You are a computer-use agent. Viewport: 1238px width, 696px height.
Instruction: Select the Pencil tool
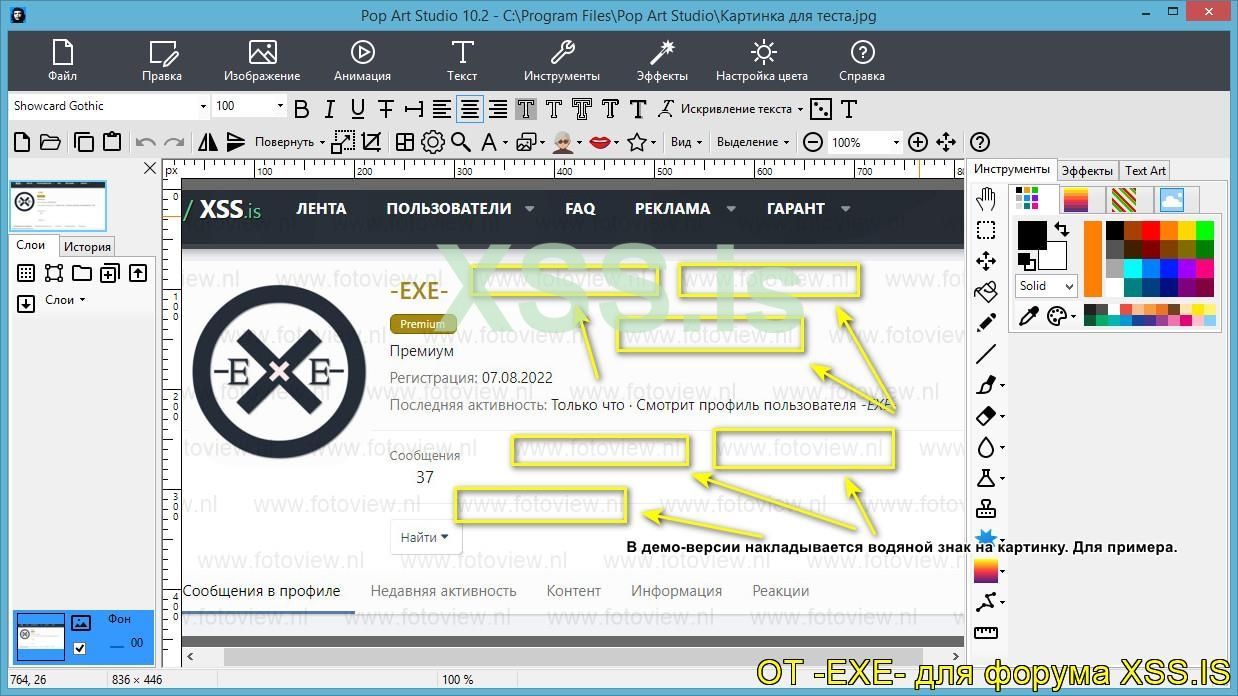[x=986, y=323]
